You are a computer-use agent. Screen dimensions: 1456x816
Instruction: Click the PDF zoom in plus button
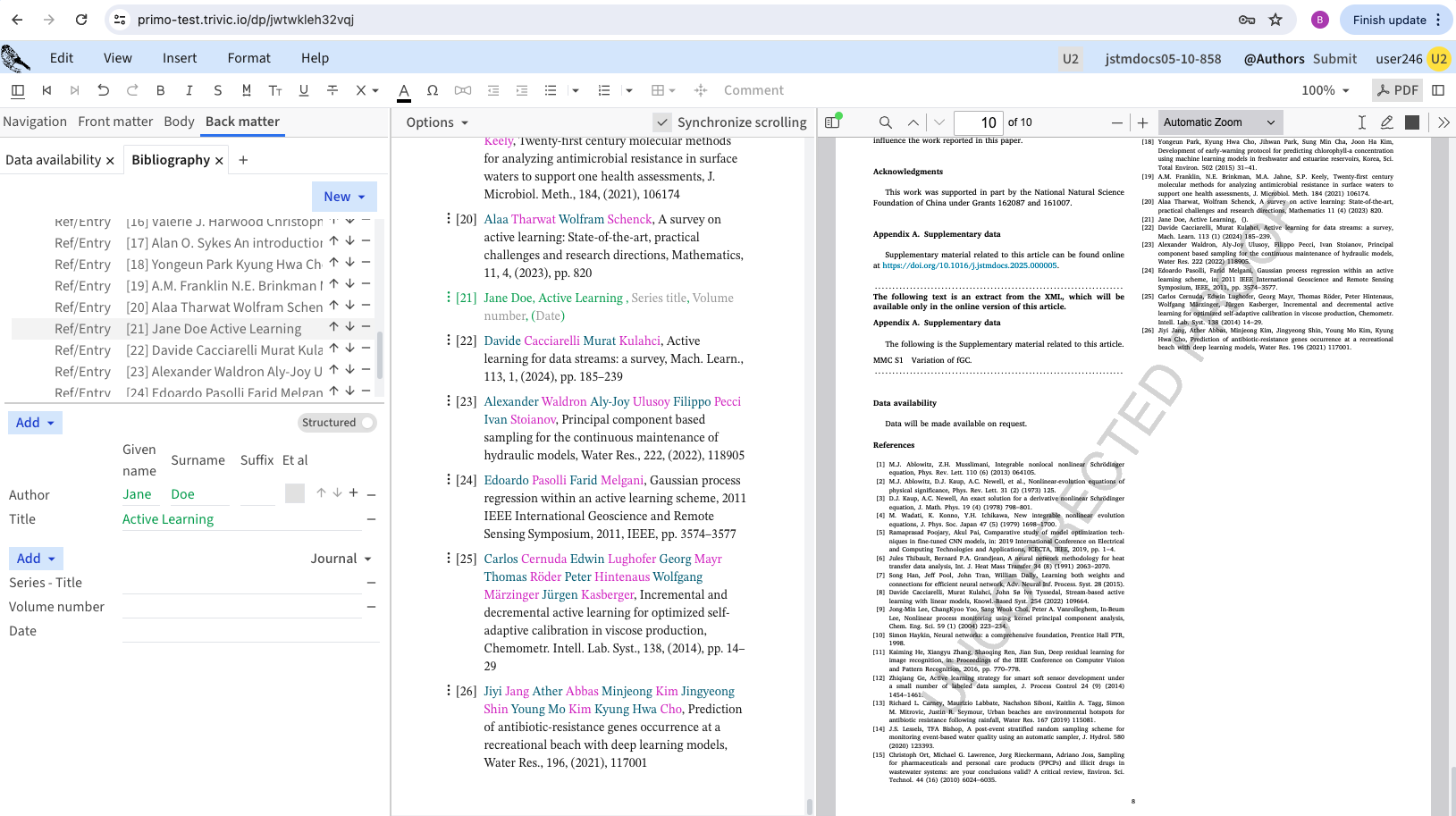(1142, 122)
